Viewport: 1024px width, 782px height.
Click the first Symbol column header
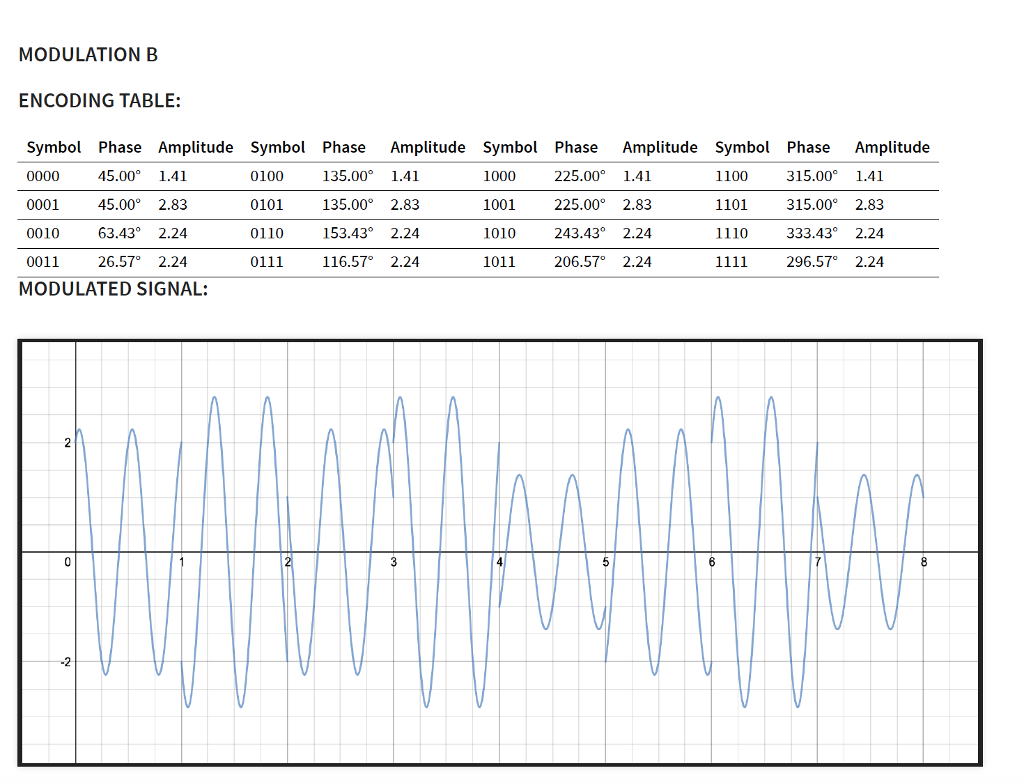pyautogui.click(x=54, y=148)
